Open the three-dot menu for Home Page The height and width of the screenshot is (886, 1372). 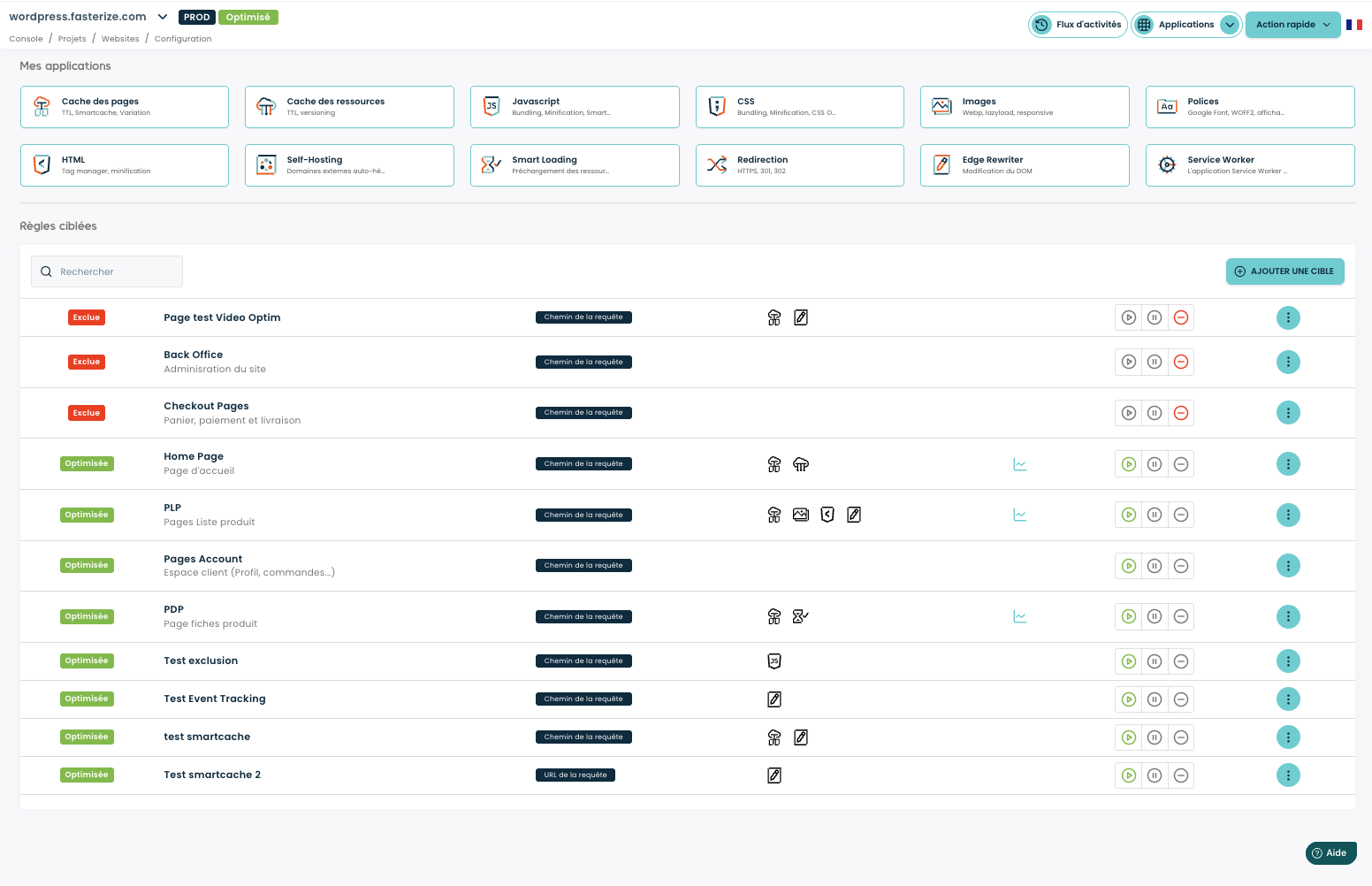[x=1288, y=464]
